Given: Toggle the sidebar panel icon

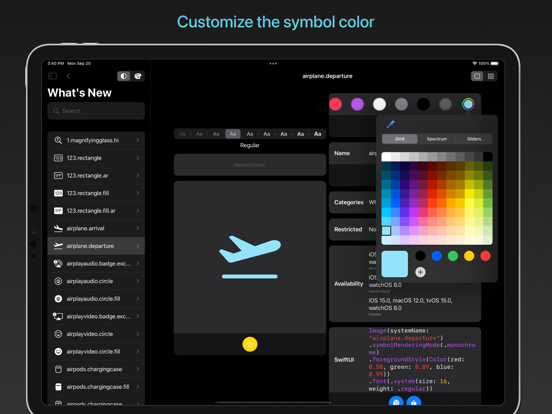Looking at the screenshot, I should point(52,76).
